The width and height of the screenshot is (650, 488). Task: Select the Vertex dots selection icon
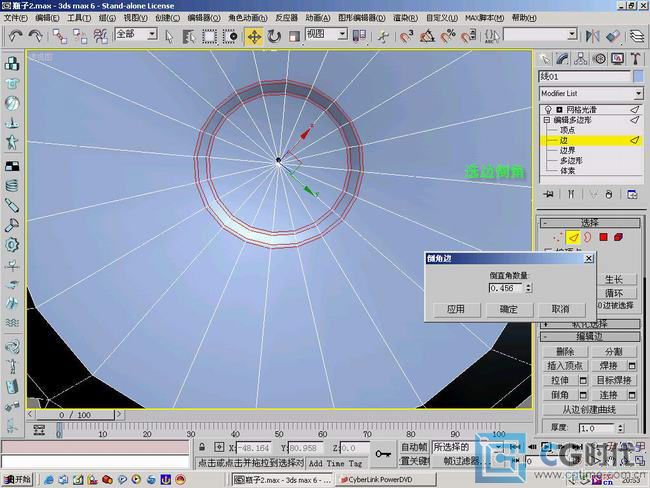[x=558, y=238]
